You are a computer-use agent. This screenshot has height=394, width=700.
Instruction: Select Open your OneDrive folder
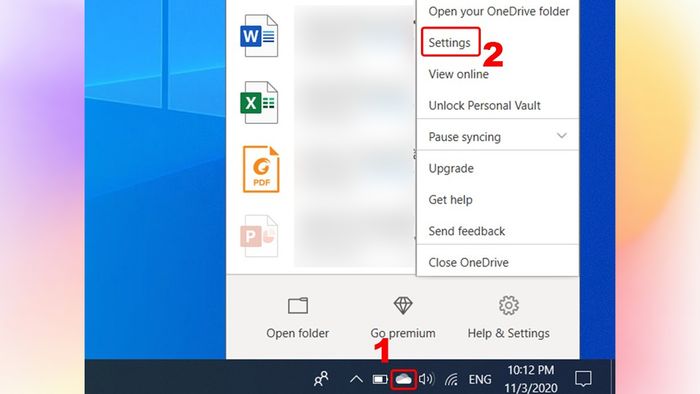click(498, 11)
